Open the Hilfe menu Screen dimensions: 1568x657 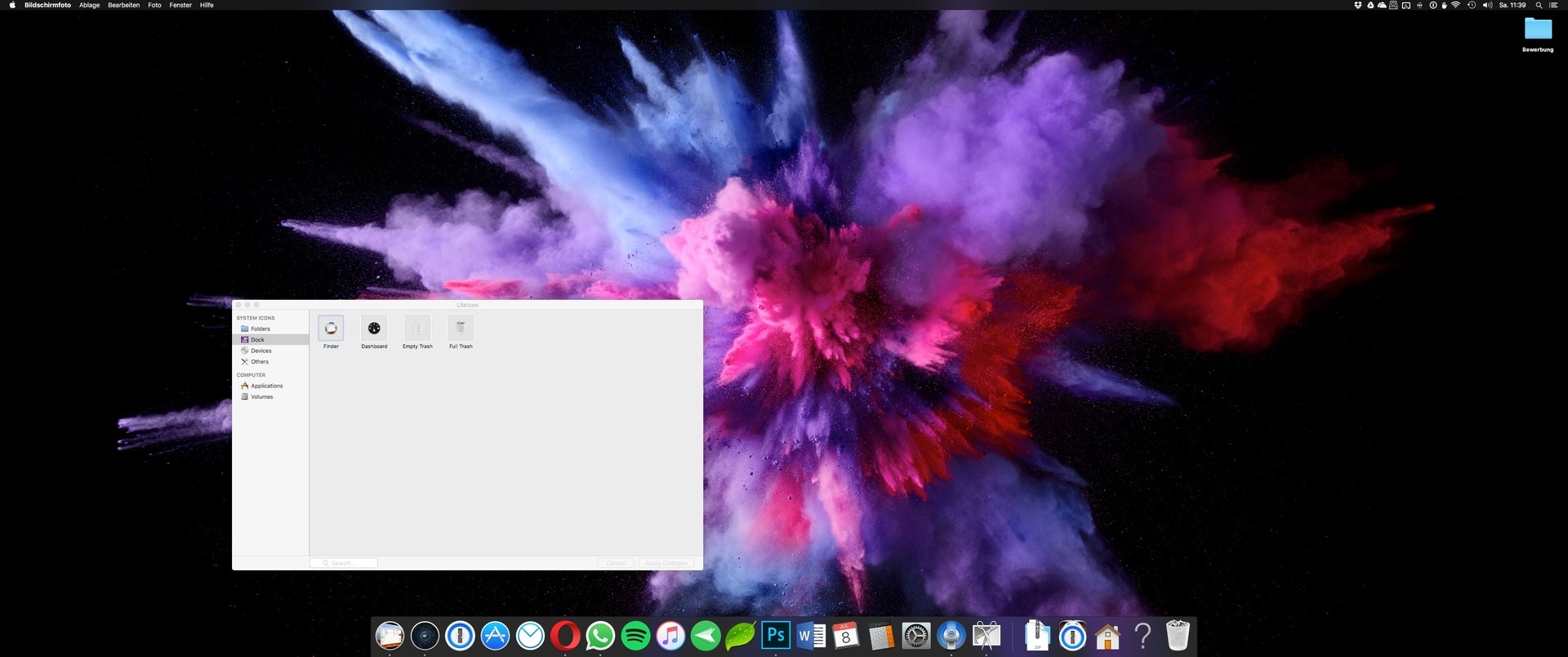pos(207,5)
